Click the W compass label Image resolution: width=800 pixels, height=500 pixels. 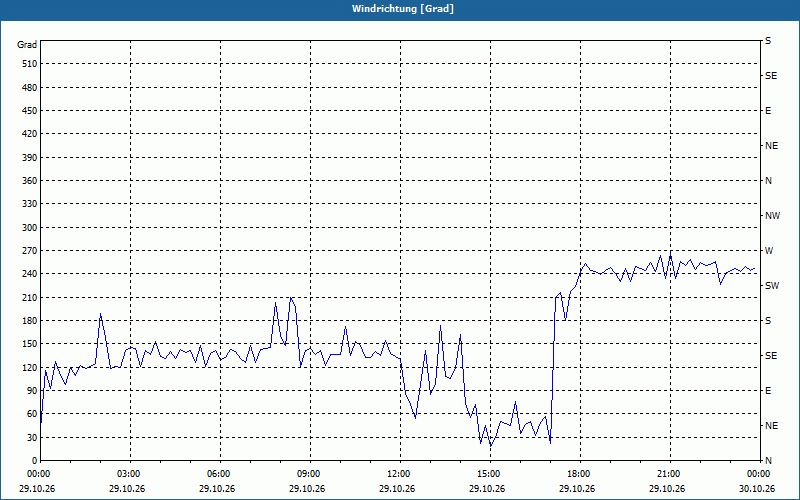pos(769,251)
